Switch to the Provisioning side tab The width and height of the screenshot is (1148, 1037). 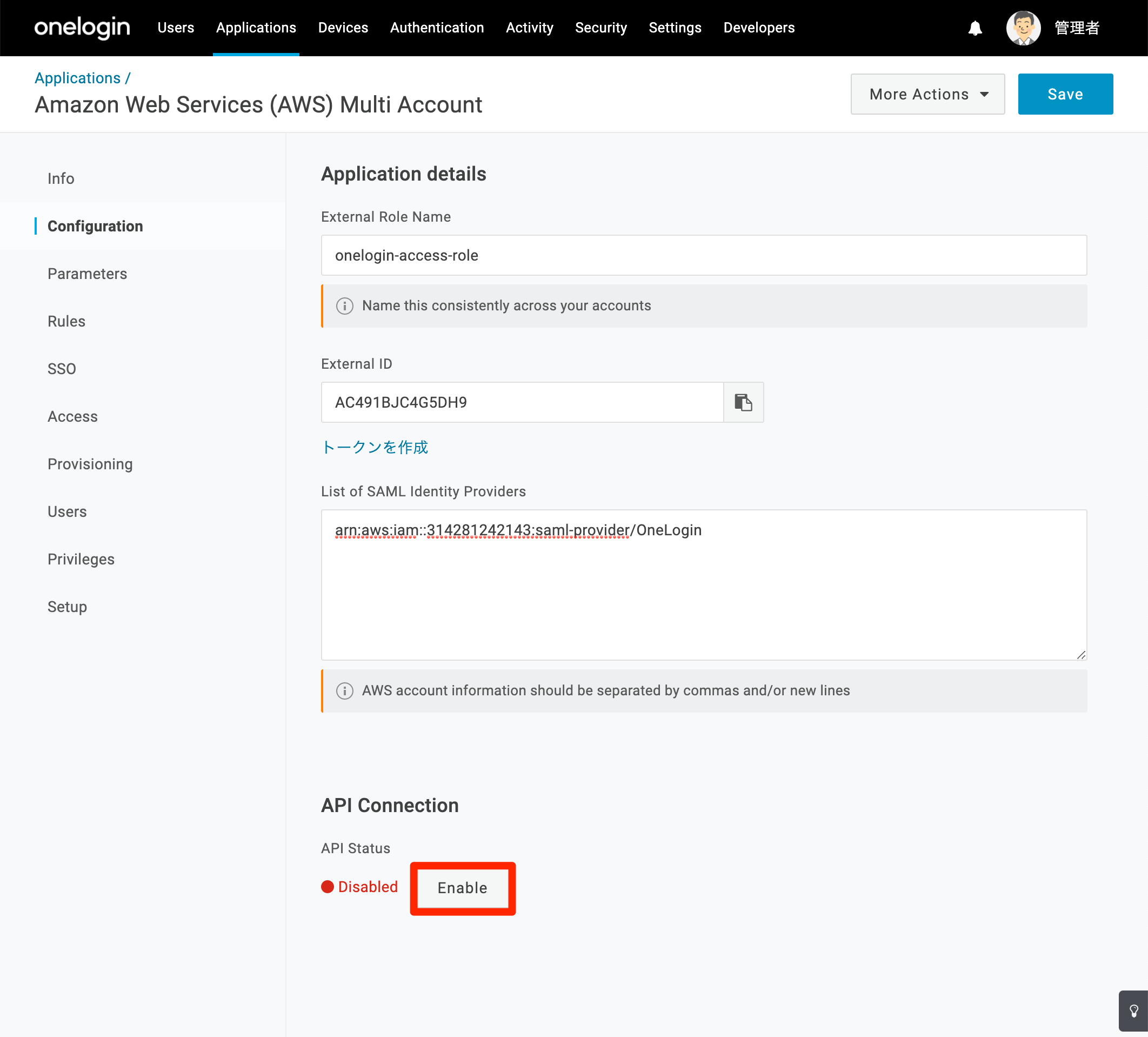tap(90, 464)
